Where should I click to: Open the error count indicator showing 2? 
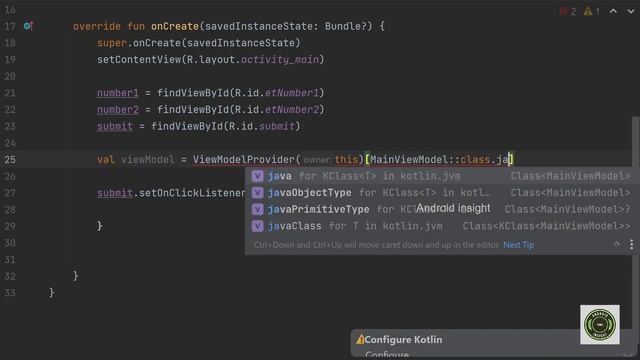568,11
